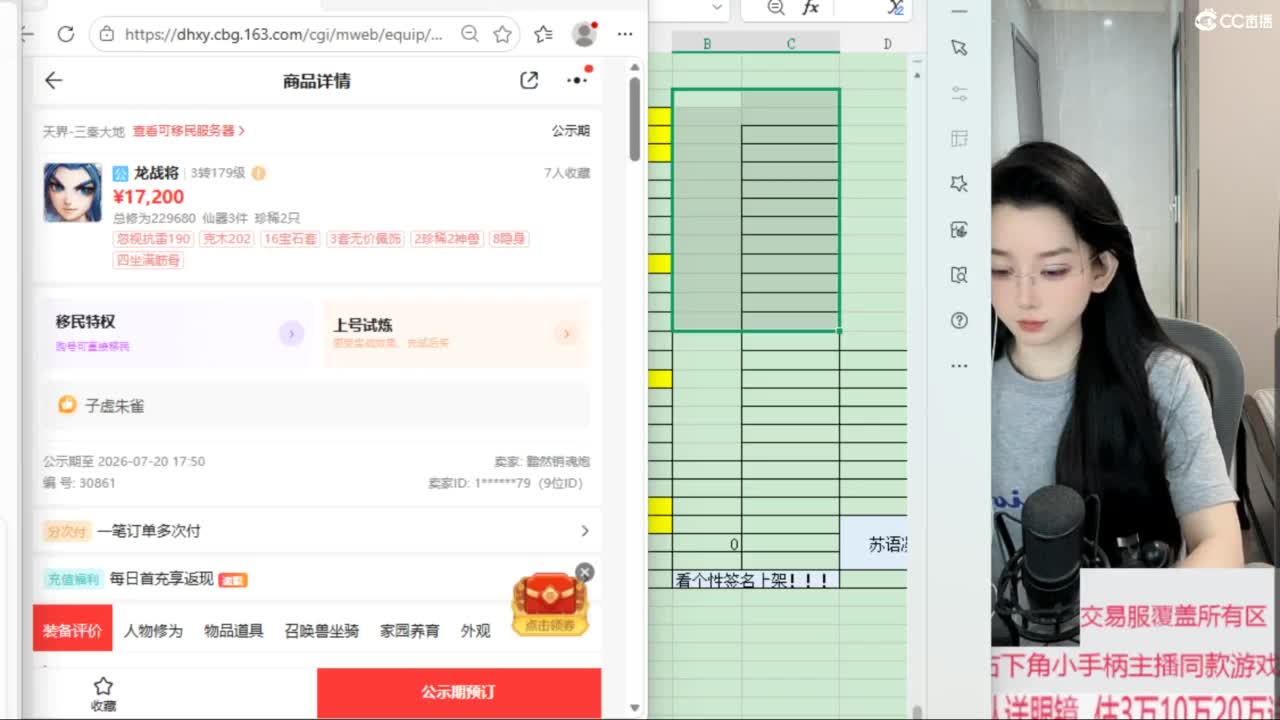
Task: Select spreadsheet column B header
Action: click(707, 44)
